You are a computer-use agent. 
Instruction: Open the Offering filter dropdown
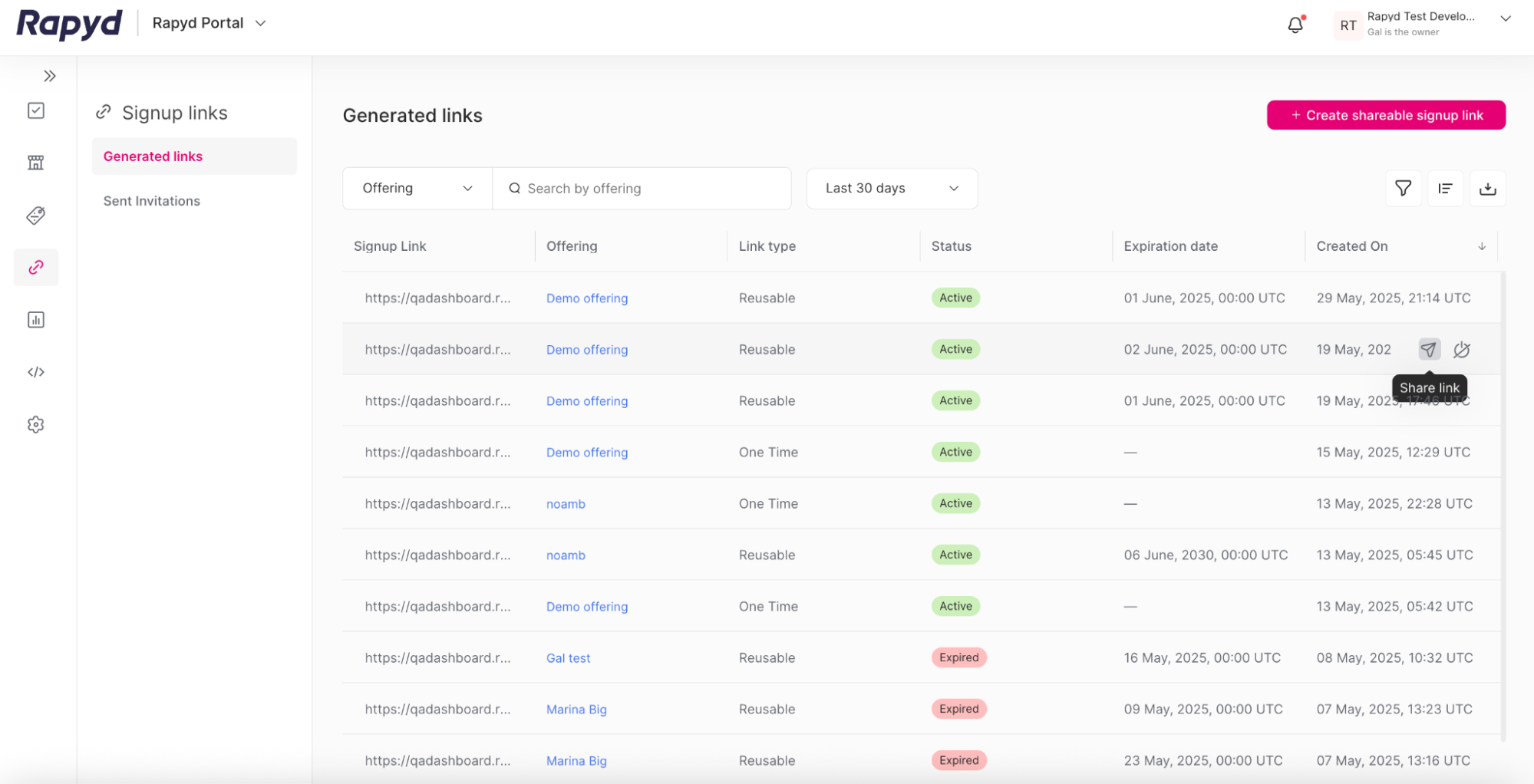click(x=416, y=188)
